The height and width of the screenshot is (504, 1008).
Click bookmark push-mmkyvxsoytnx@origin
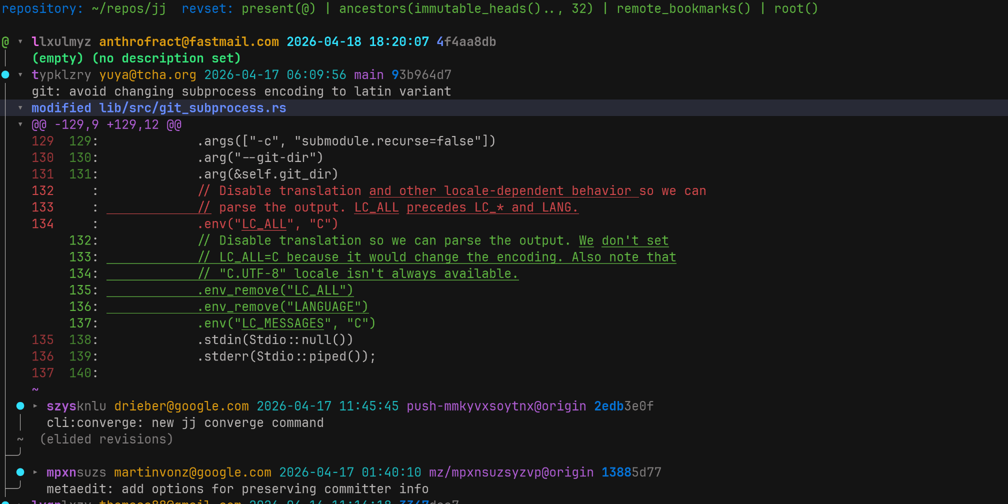[496, 406]
